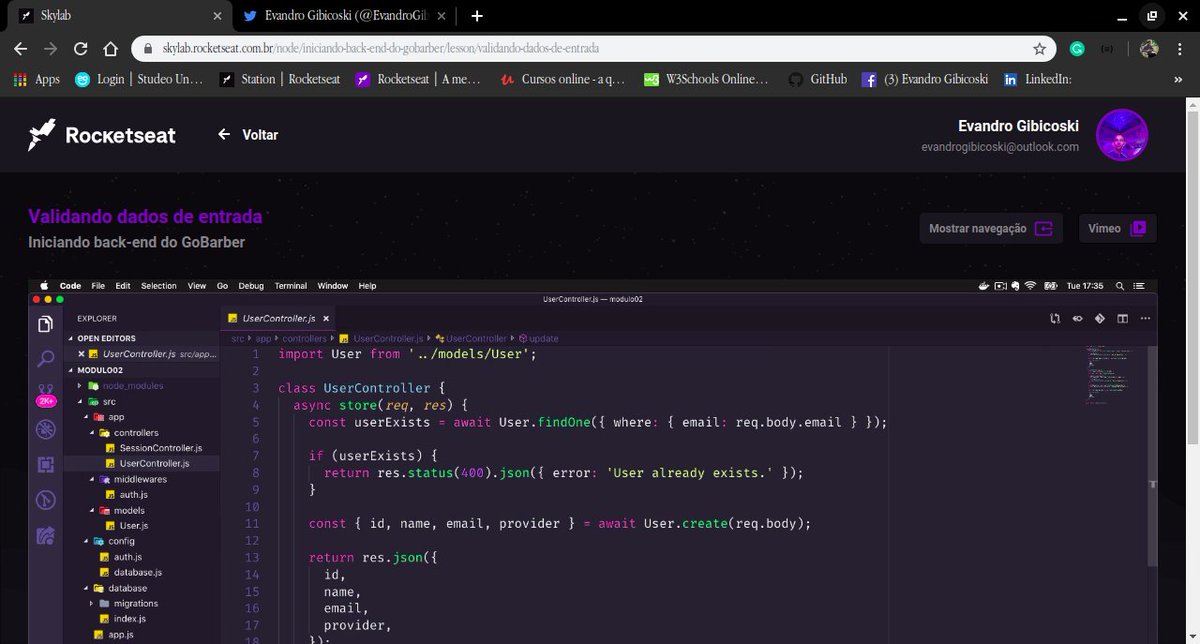The image size is (1200, 644).
Task: Open Spotlight search in the macOS menu bar
Action: click(x=1120, y=286)
